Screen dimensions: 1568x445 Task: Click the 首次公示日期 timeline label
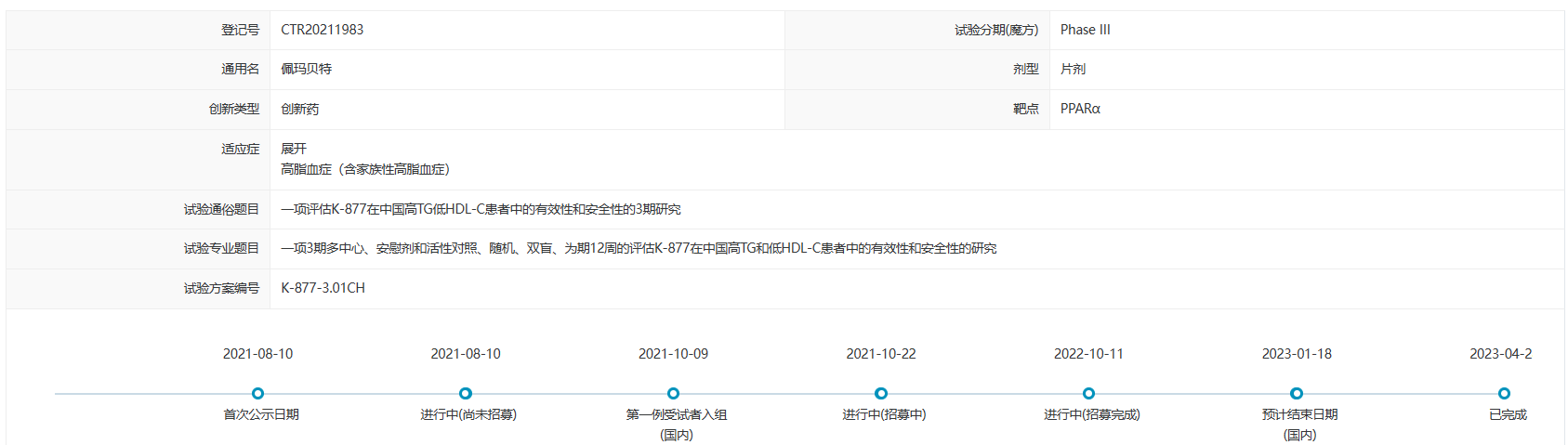pos(261,414)
